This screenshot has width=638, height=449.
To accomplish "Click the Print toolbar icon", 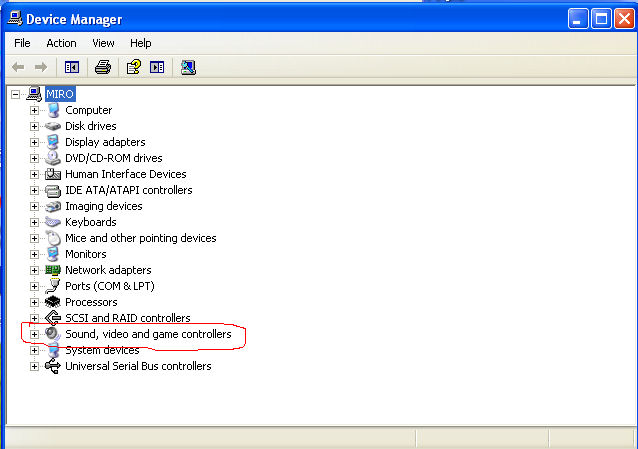I will click(102, 67).
